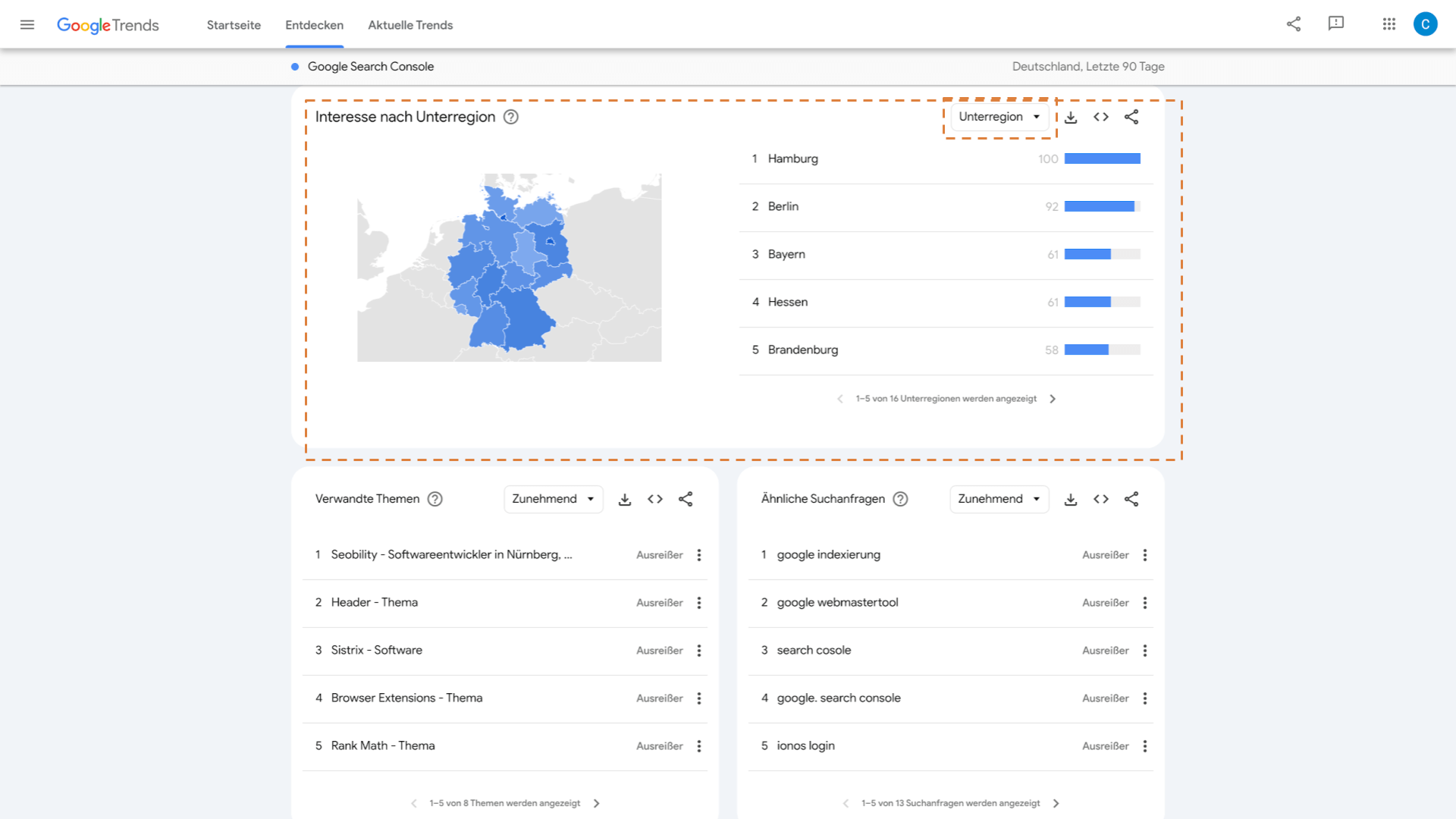1456x819 pixels.
Task: Share the page via top share icon
Action: [x=1294, y=24]
